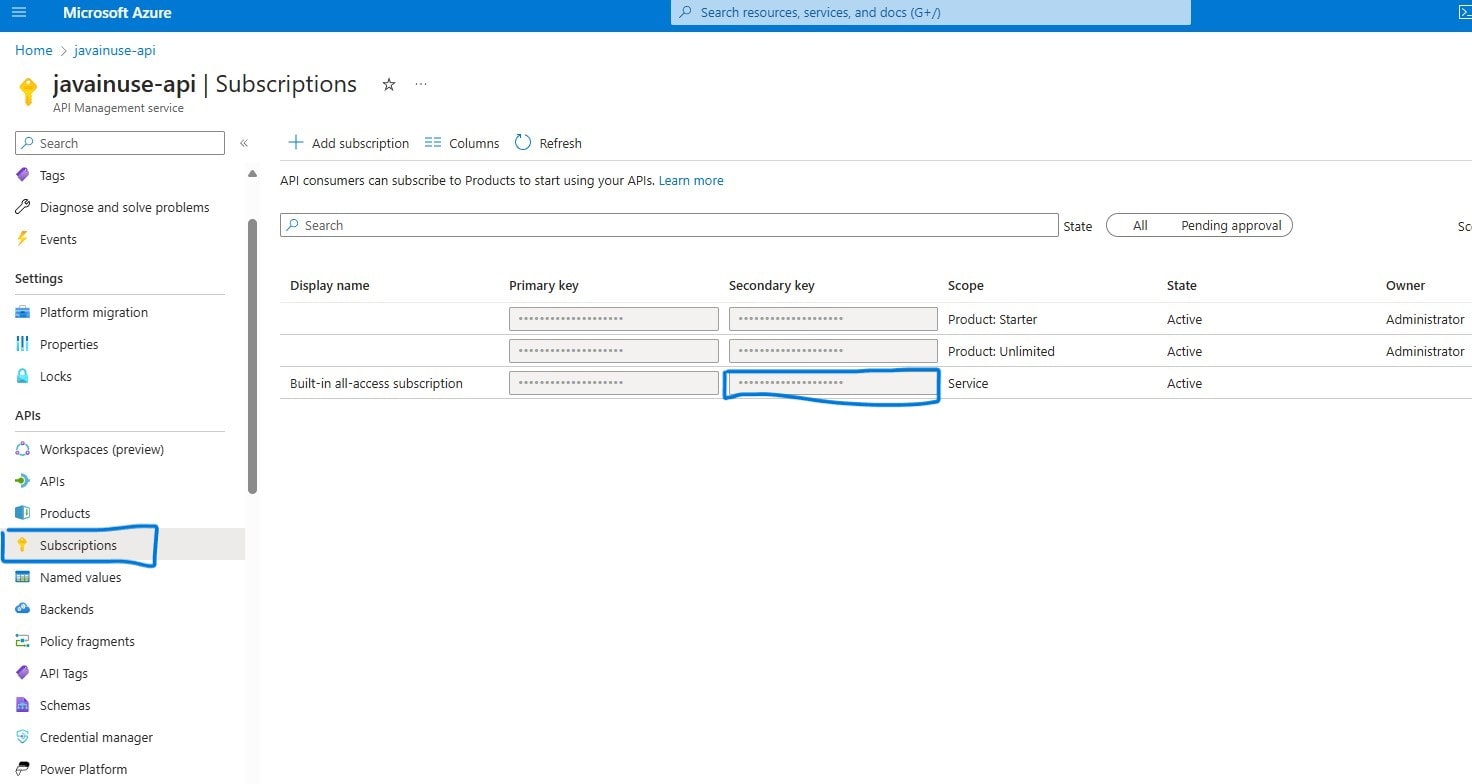
Task: Select the All state filter
Action: [x=1139, y=226]
